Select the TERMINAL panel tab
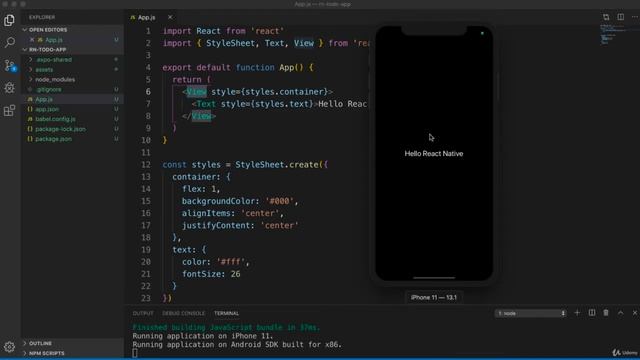 point(227,313)
